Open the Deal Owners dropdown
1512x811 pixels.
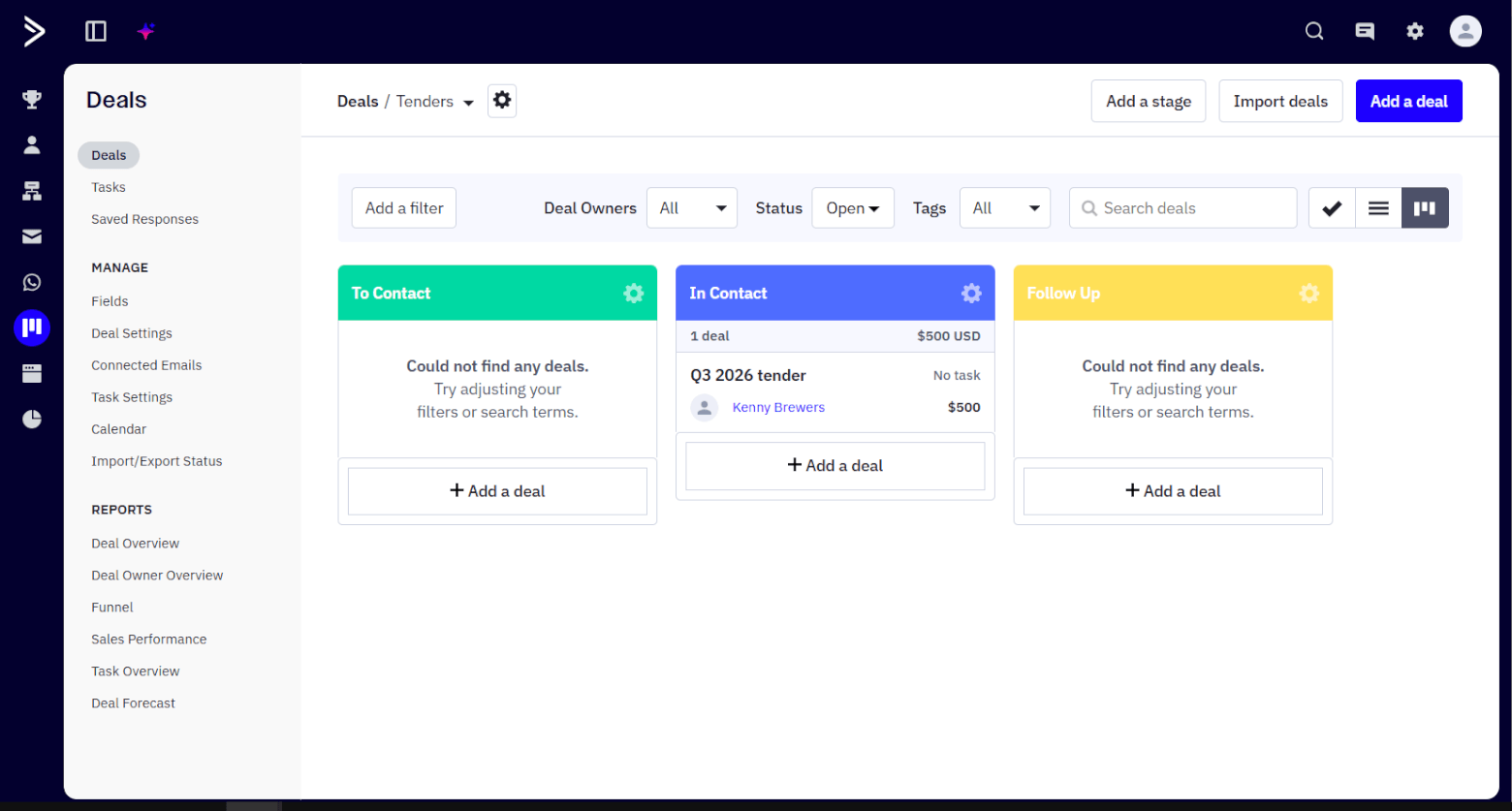691,207
